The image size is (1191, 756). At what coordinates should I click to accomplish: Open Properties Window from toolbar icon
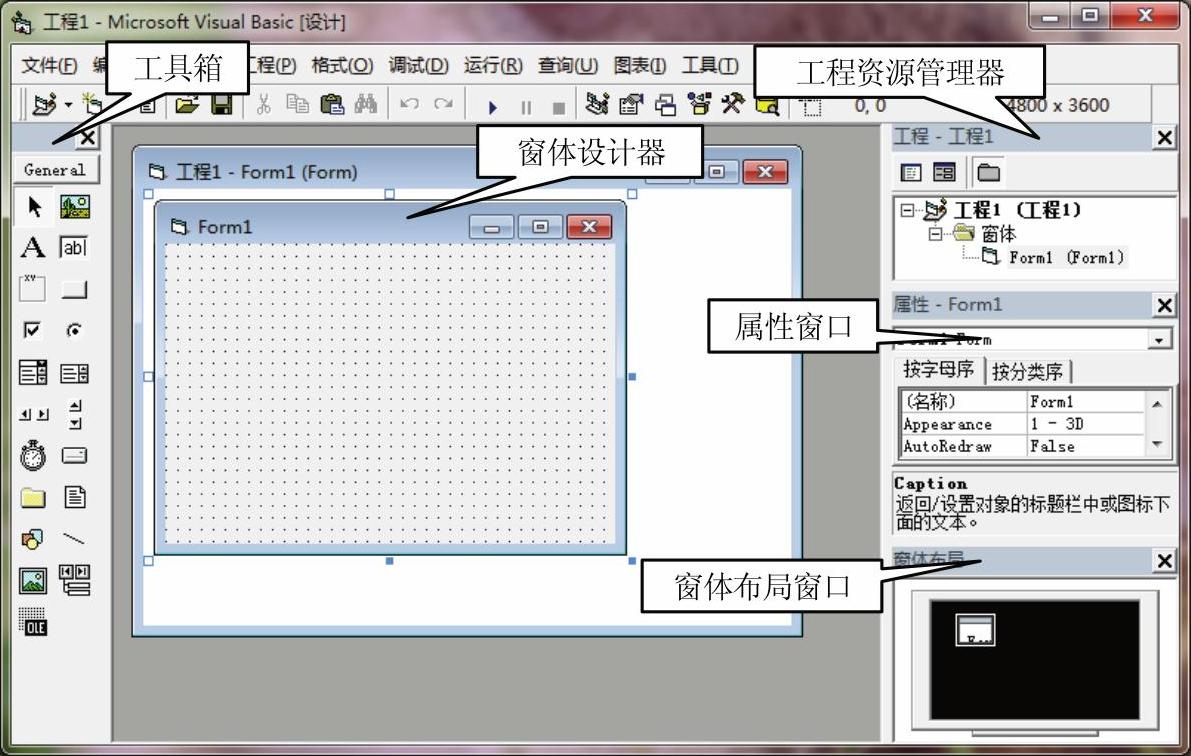(x=630, y=104)
